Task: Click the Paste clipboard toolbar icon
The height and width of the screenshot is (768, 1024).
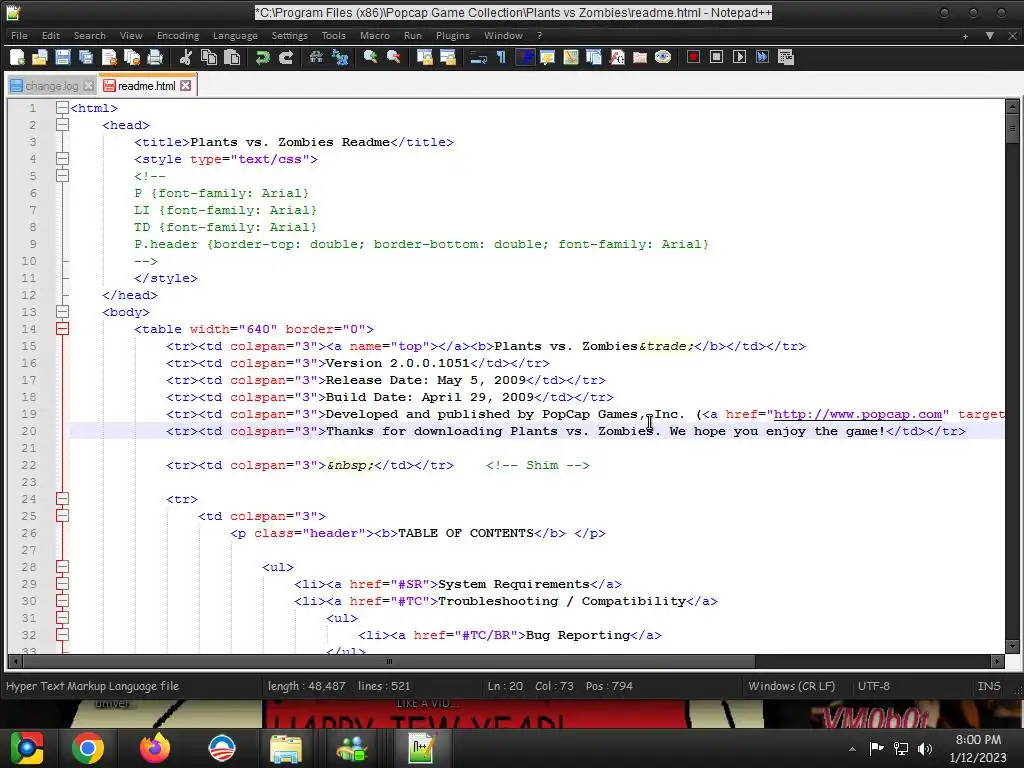Action: (x=232, y=57)
